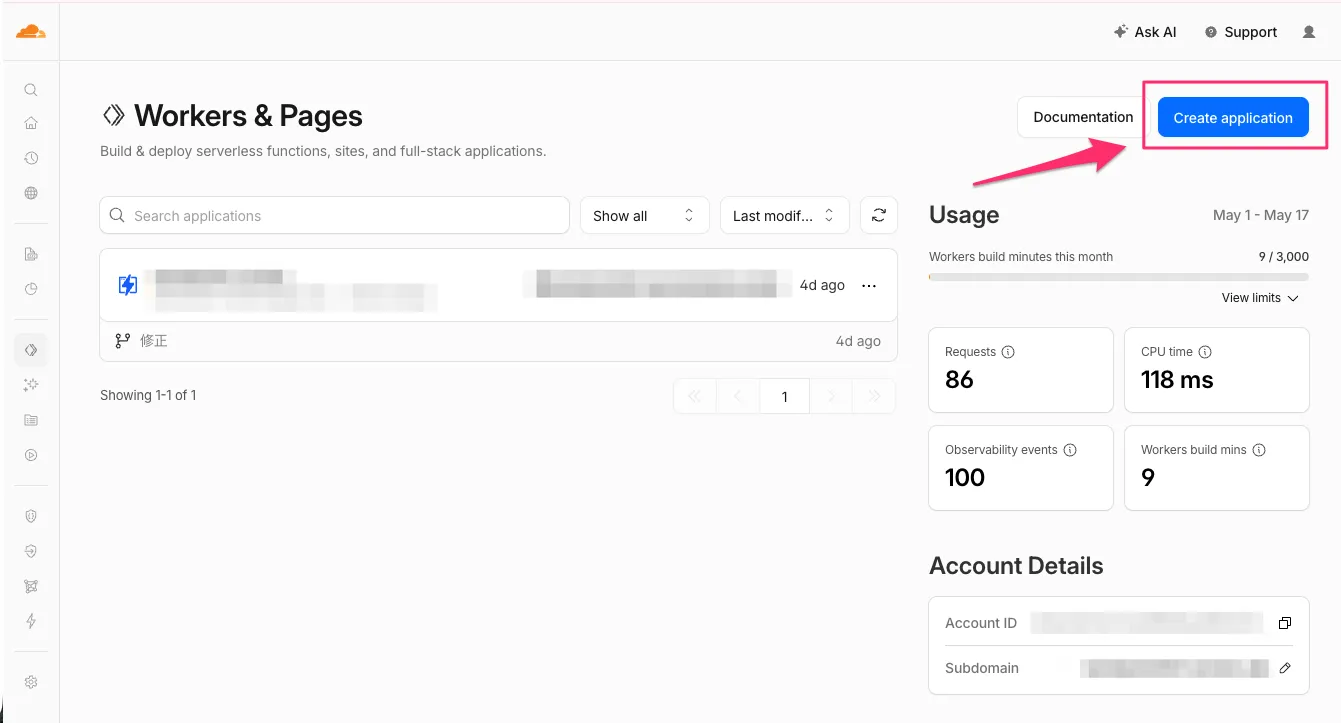Click the Requests value 86
The height and width of the screenshot is (723, 1341).
click(x=959, y=379)
